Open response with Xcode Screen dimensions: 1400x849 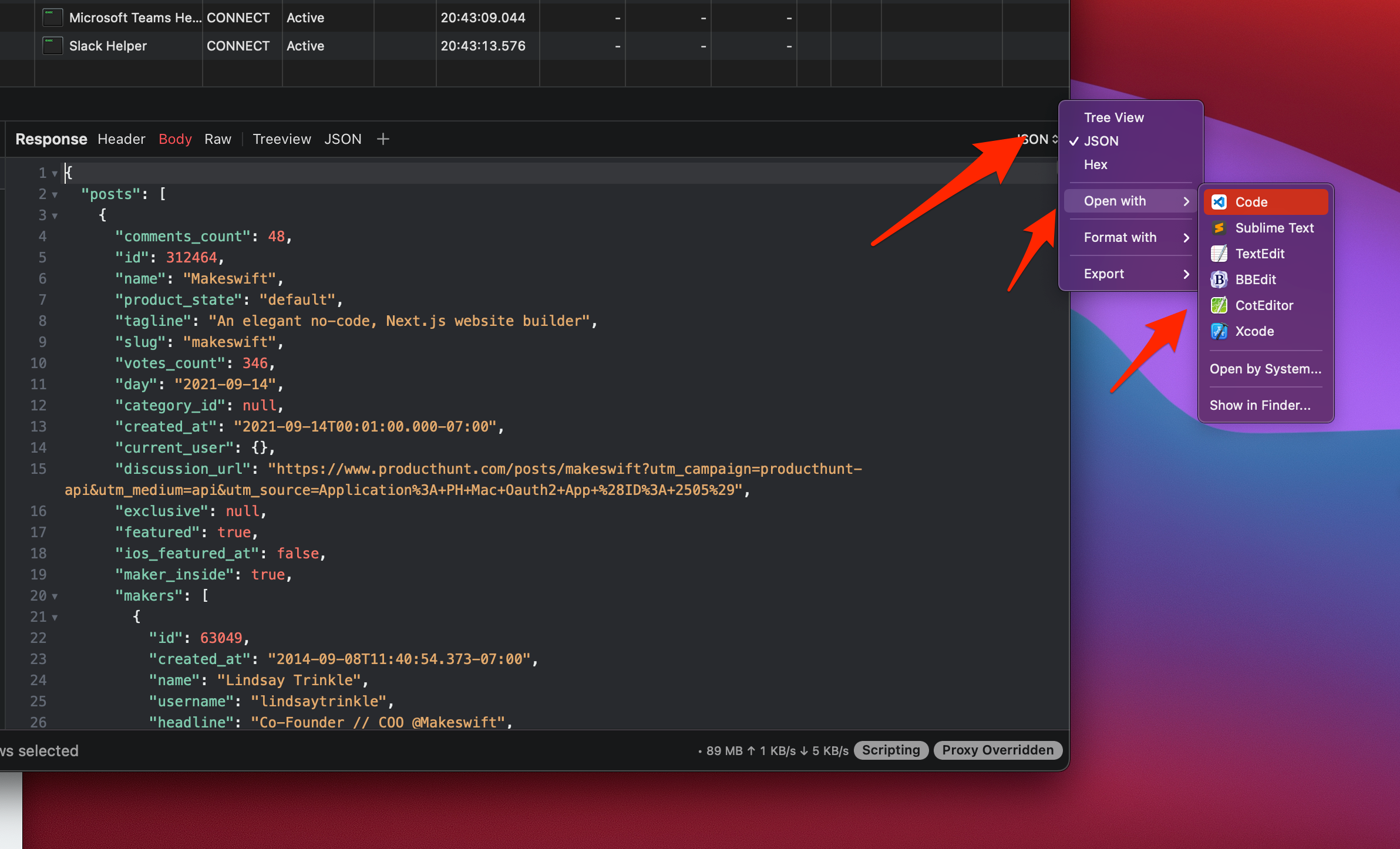[1266, 331]
